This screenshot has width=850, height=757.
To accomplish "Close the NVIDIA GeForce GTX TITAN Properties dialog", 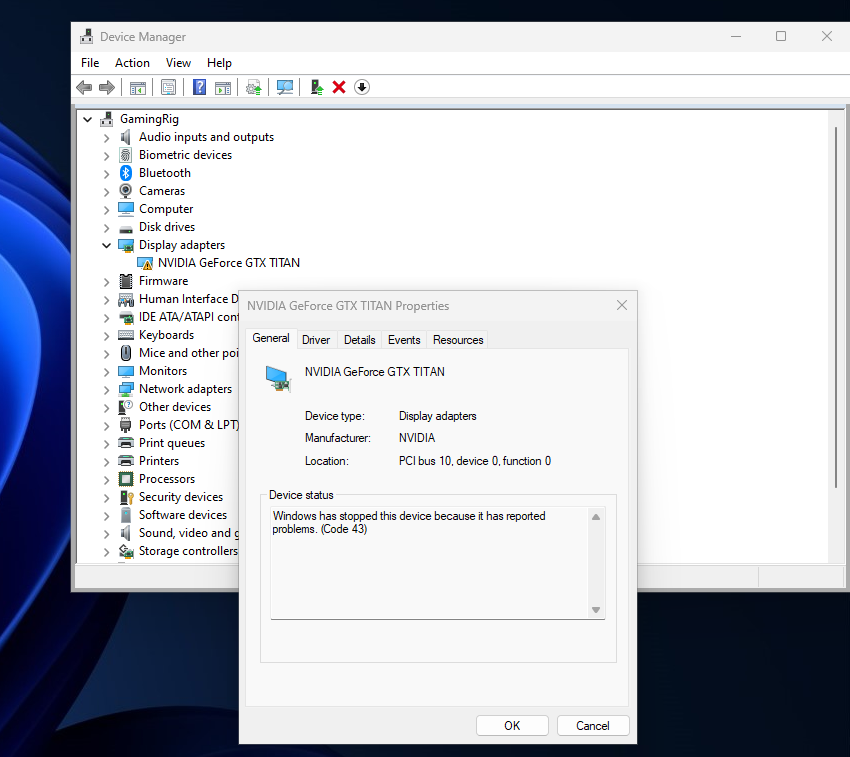I will coord(622,305).
